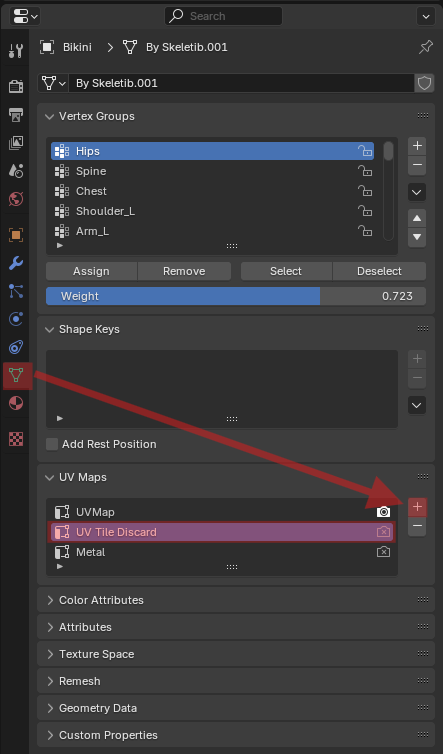Open the editor type dropdown
Image resolution: width=443 pixels, height=754 pixels.
point(25,16)
